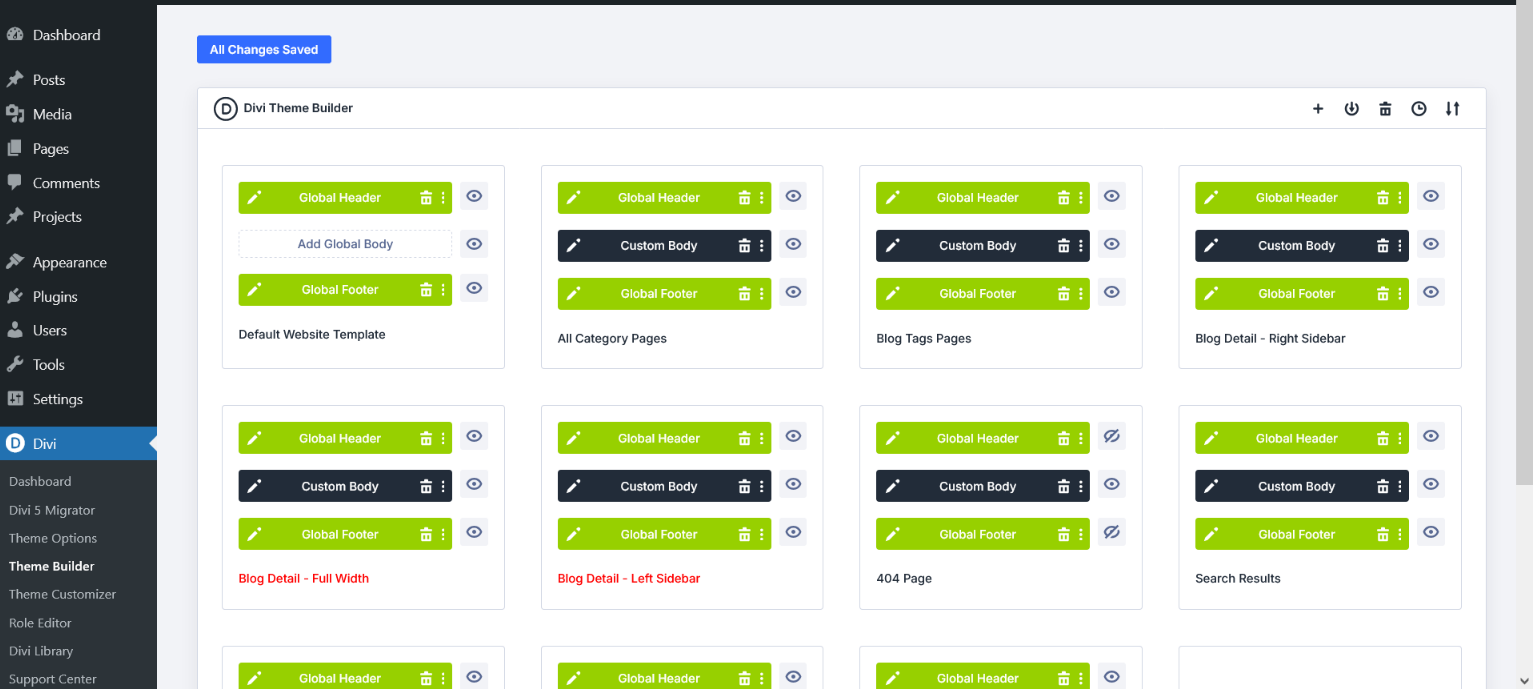Click the All Category Pages template title
The width and height of the screenshot is (1533, 689).
click(612, 339)
